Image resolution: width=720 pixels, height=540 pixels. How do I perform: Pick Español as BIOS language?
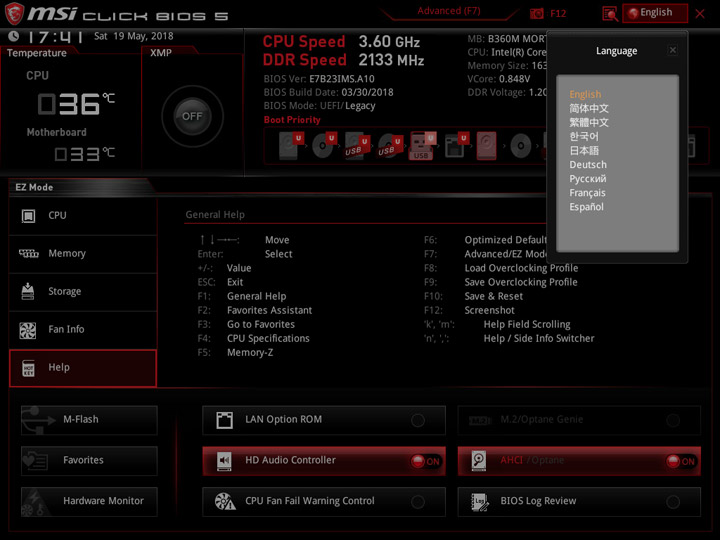point(586,207)
